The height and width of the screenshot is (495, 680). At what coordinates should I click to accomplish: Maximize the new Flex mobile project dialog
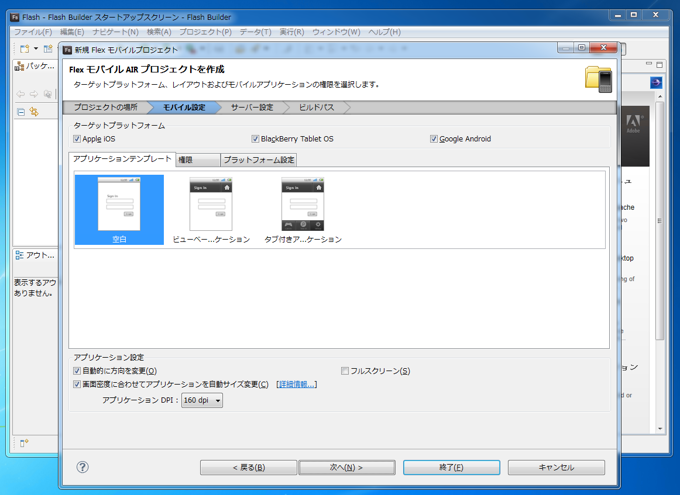[582, 48]
